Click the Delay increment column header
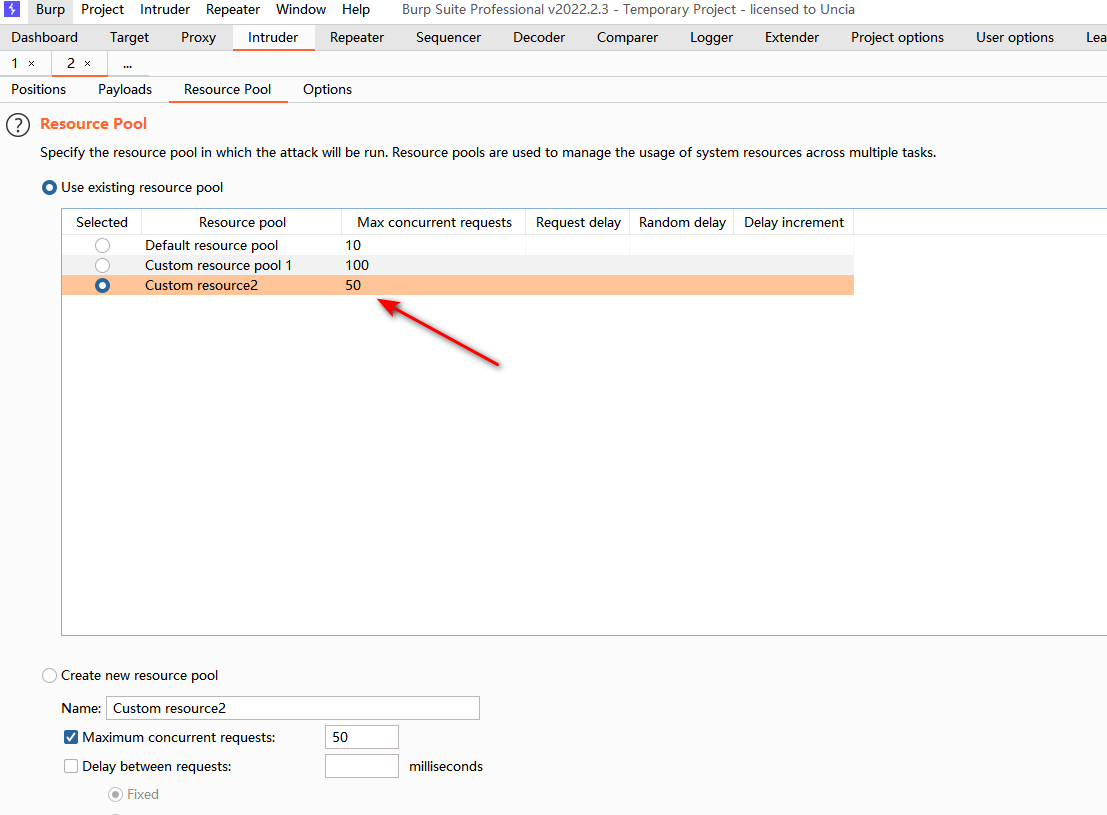 point(794,222)
